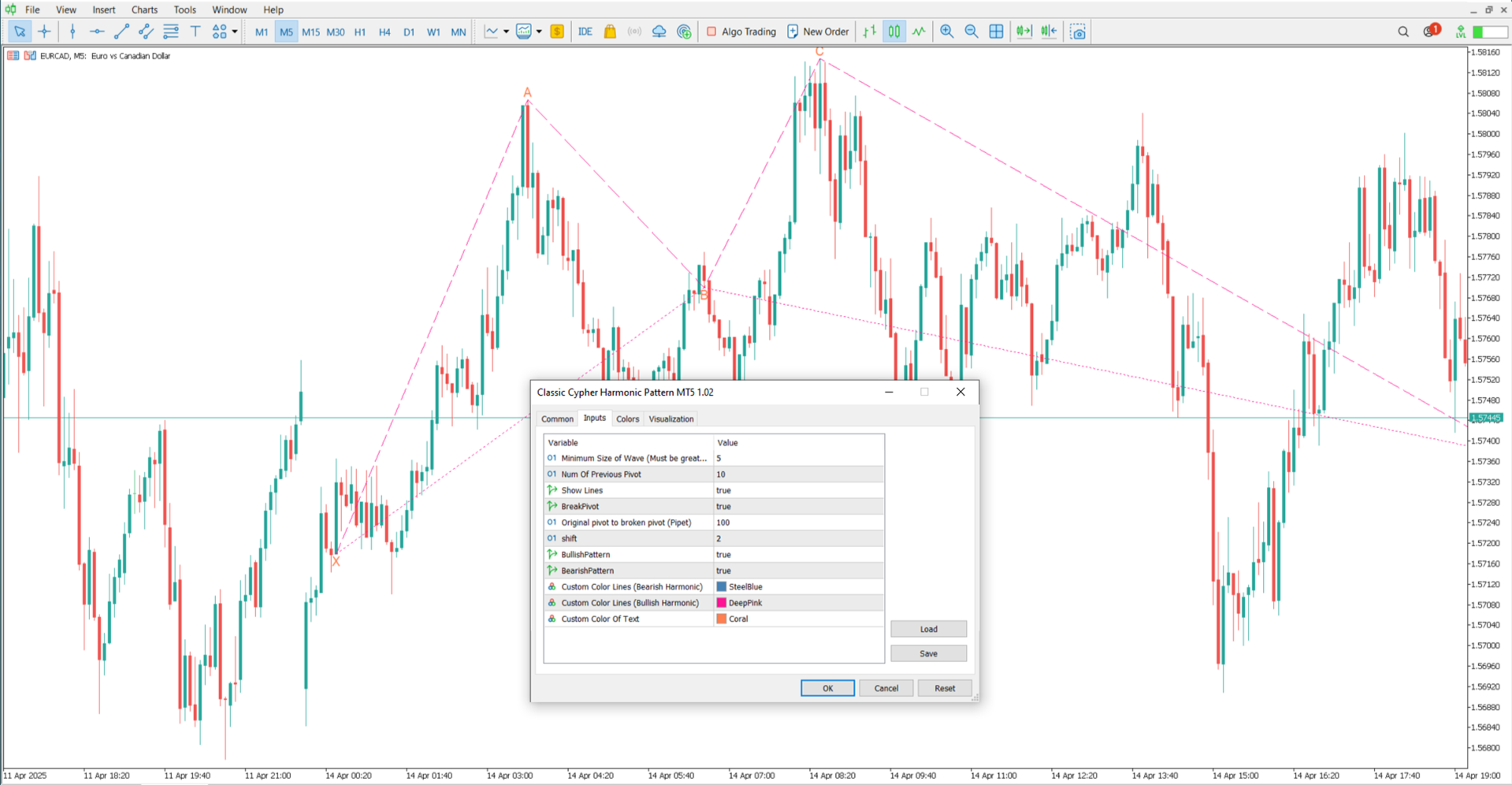Image resolution: width=1512 pixels, height=785 pixels.
Task: Open the File menu
Action: 32,9
